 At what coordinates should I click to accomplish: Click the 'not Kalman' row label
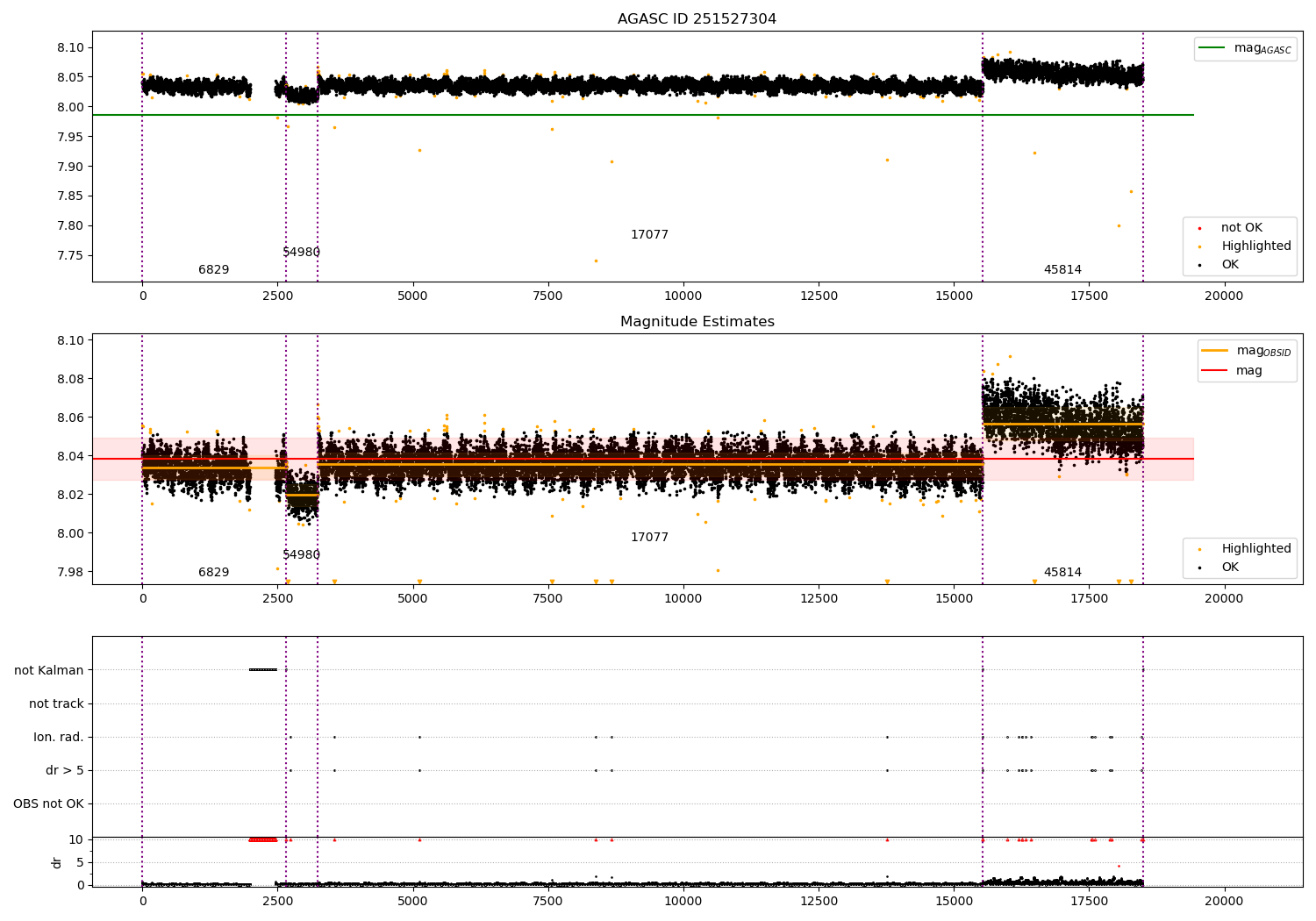49,671
